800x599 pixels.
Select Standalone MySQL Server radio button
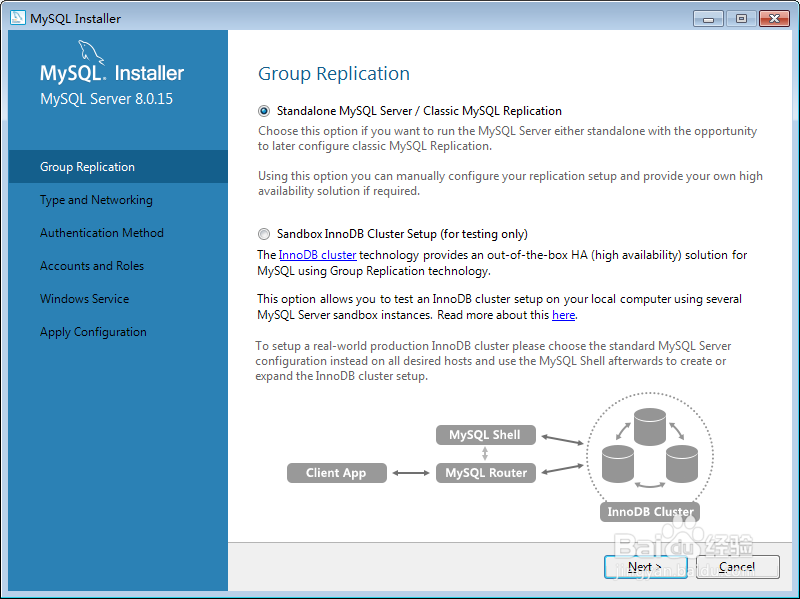264,111
